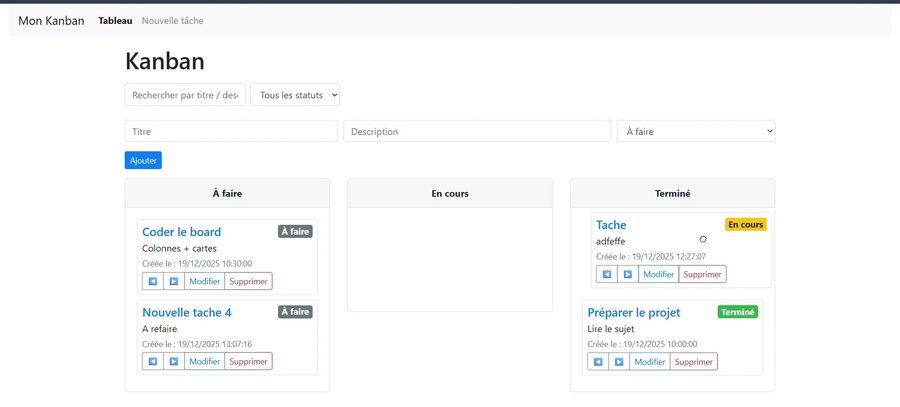
Task: Click the 'adfeffe' description text
Action: (611, 241)
